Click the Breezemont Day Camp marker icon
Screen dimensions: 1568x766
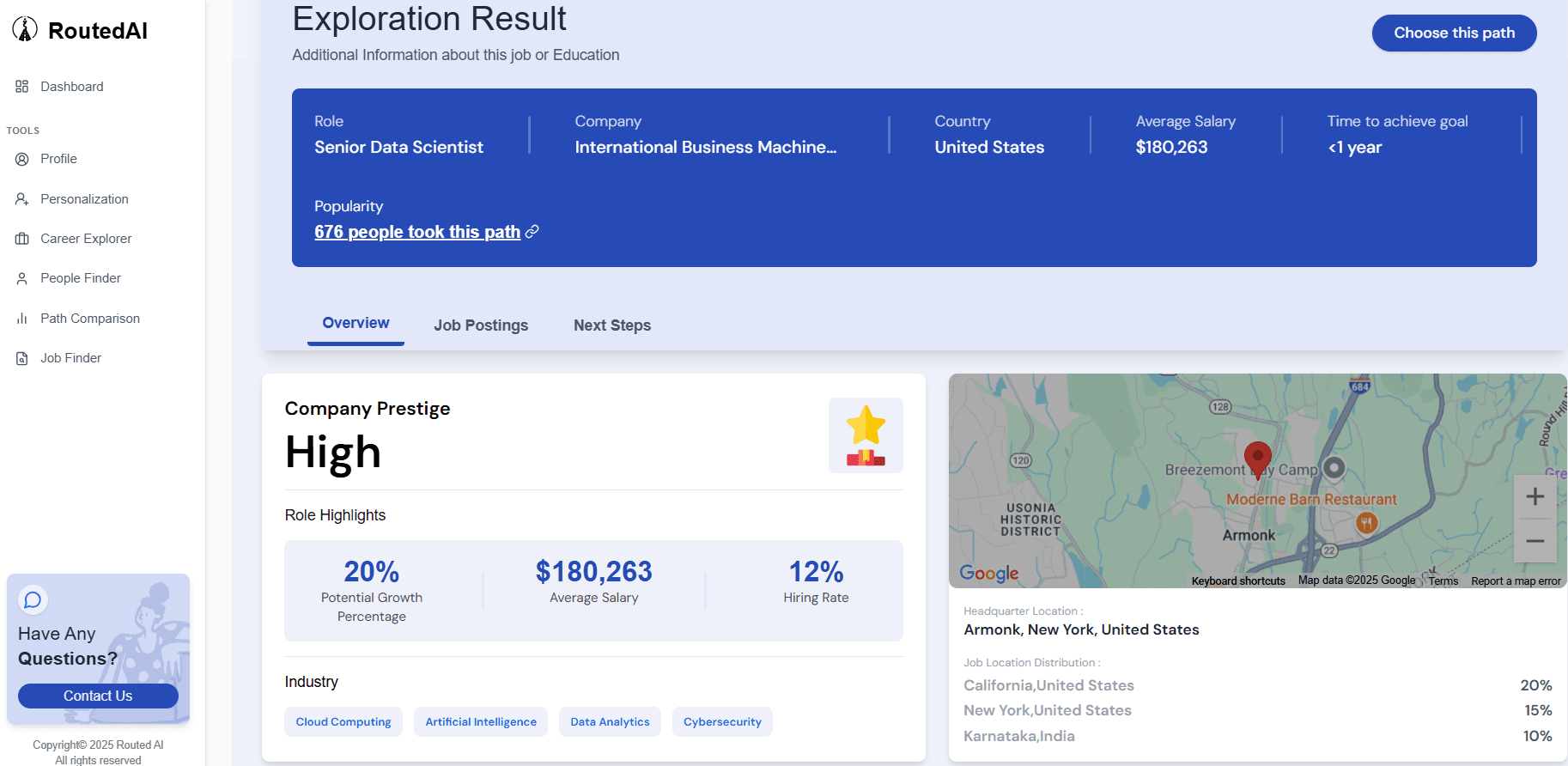(1334, 468)
